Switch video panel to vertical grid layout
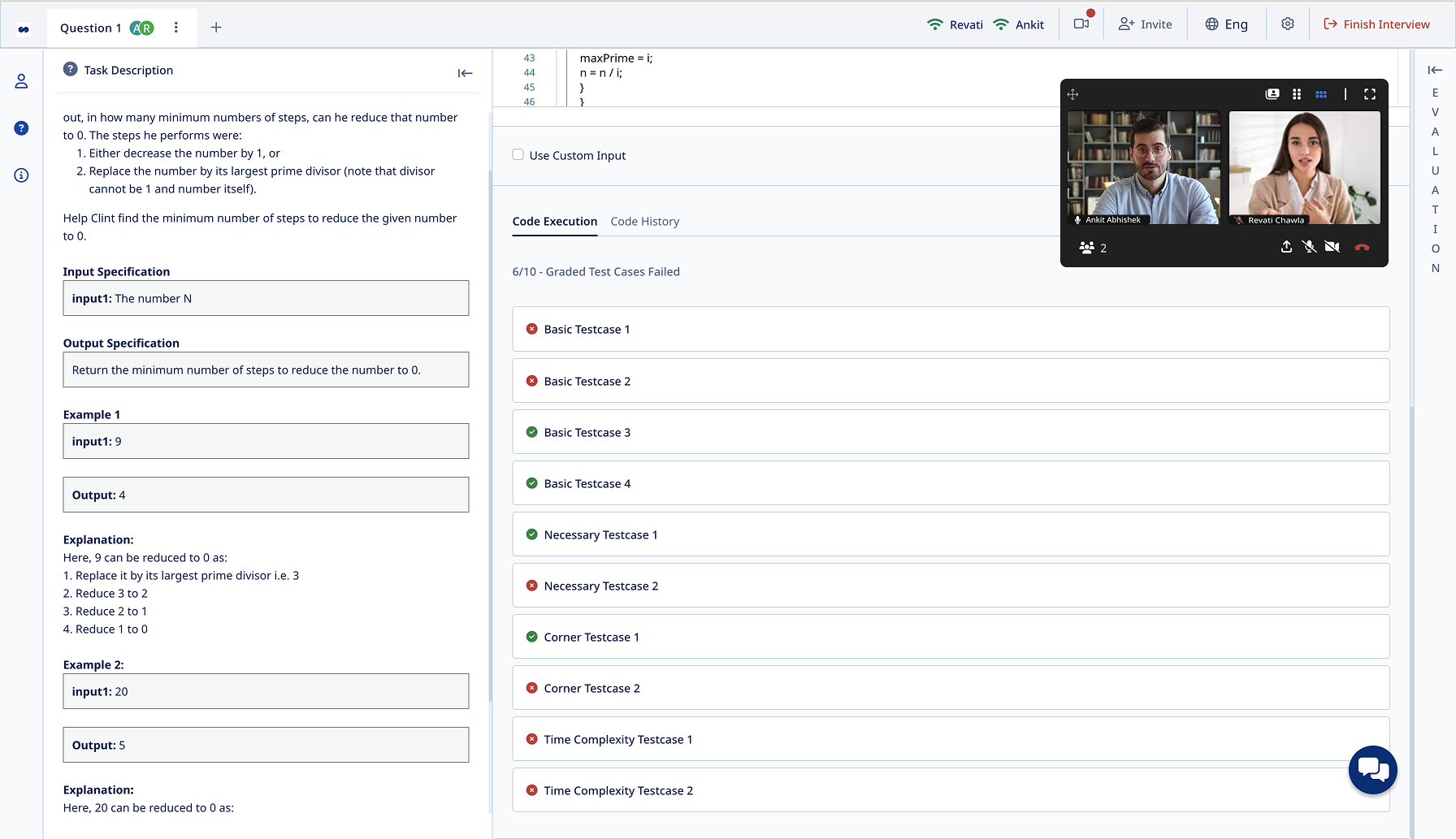This screenshot has height=839, width=1456. pyautogui.click(x=1297, y=94)
